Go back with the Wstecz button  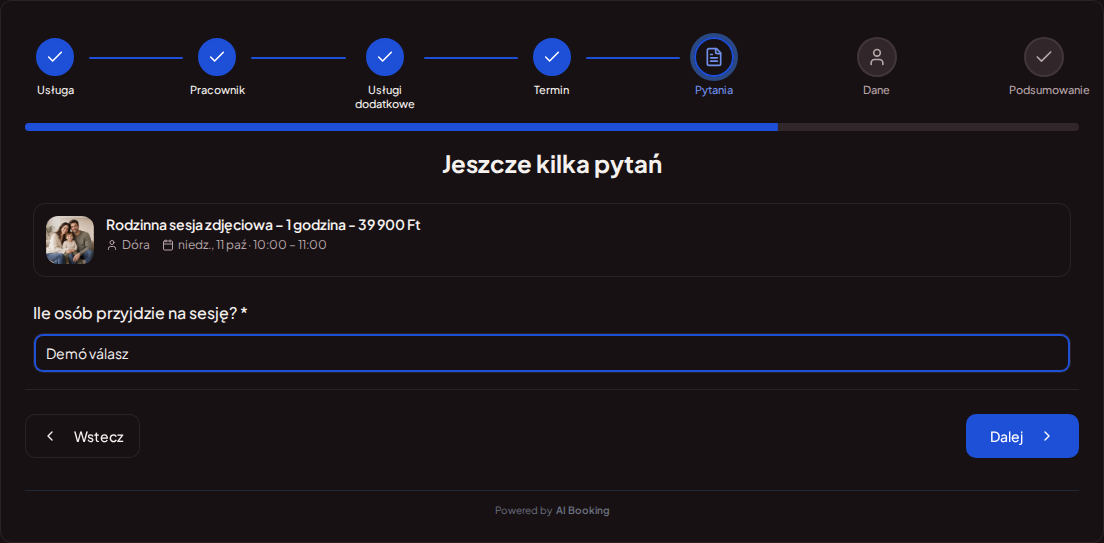click(x=82, y=436)
